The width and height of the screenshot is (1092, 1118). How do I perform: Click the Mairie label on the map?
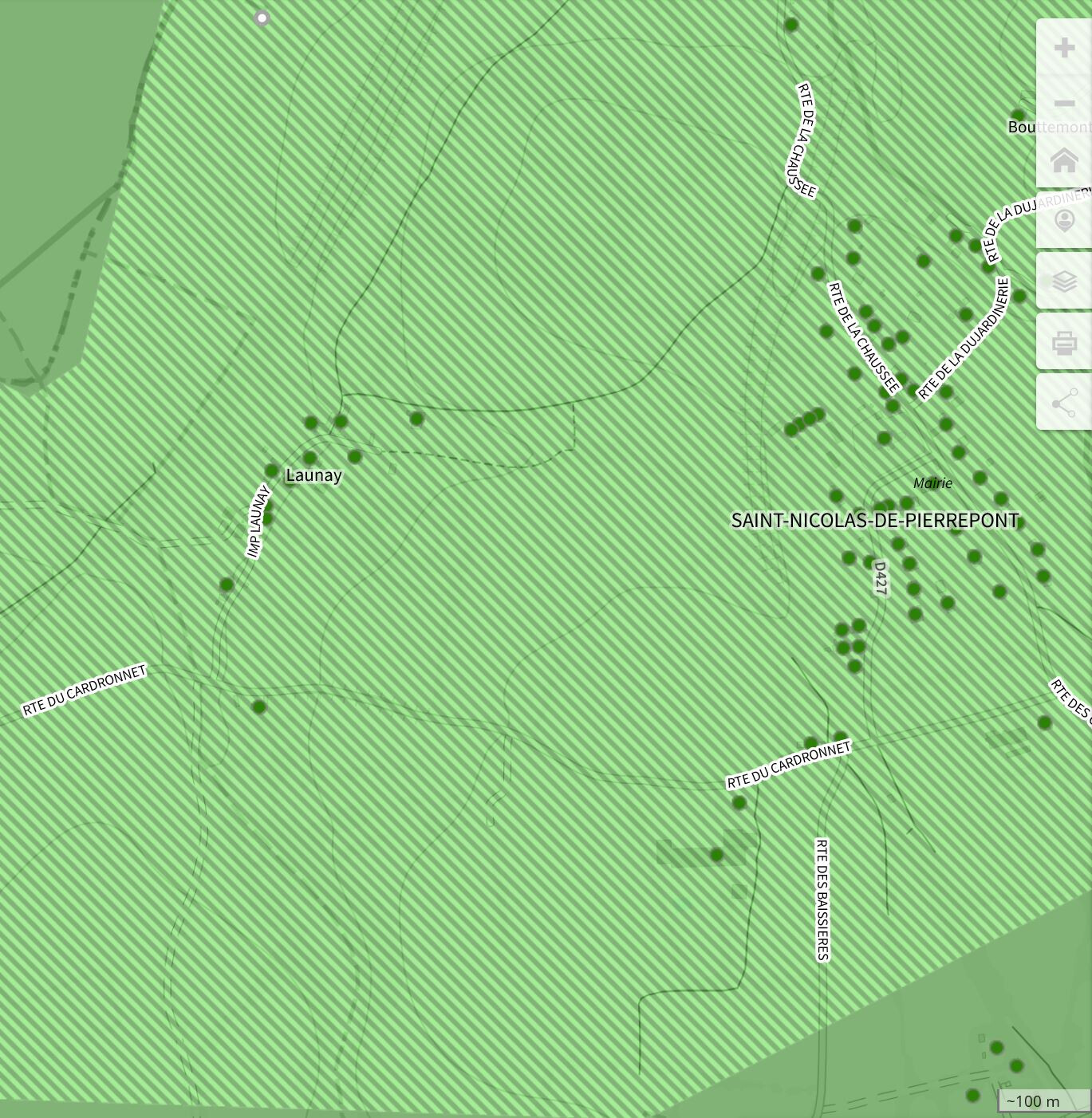point(932,482)
